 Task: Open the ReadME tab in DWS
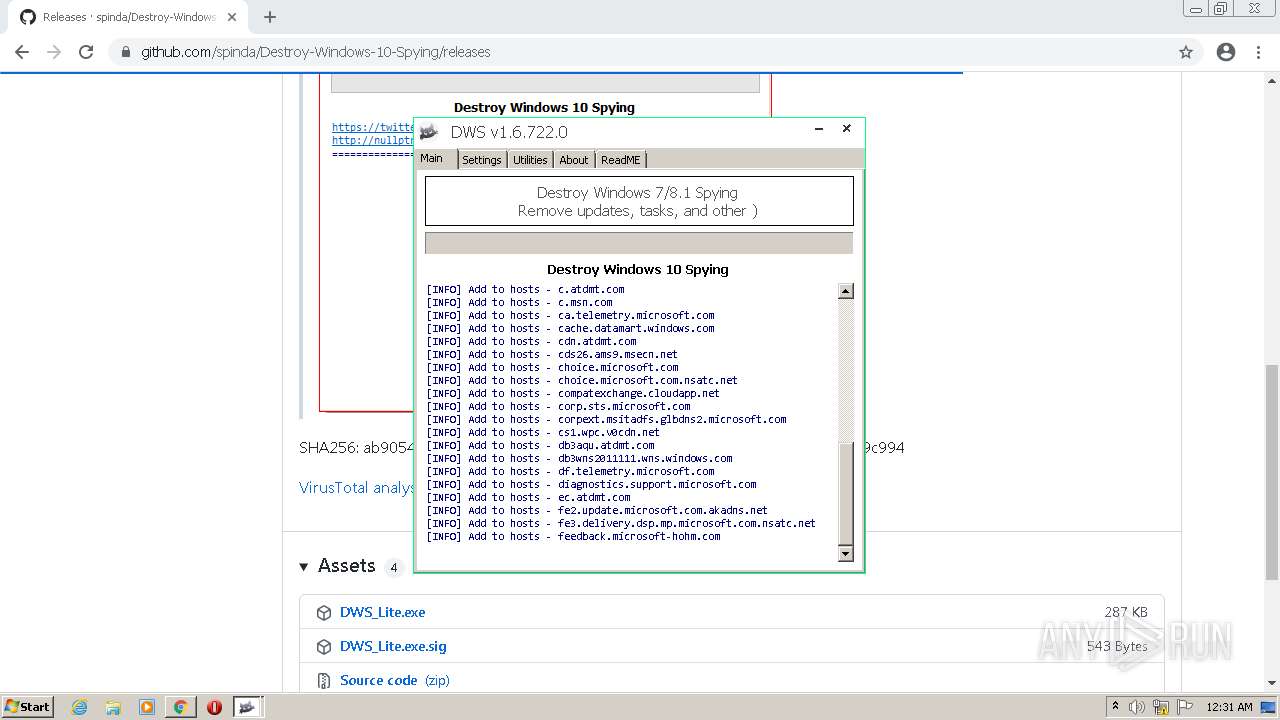tap(621, 160)
